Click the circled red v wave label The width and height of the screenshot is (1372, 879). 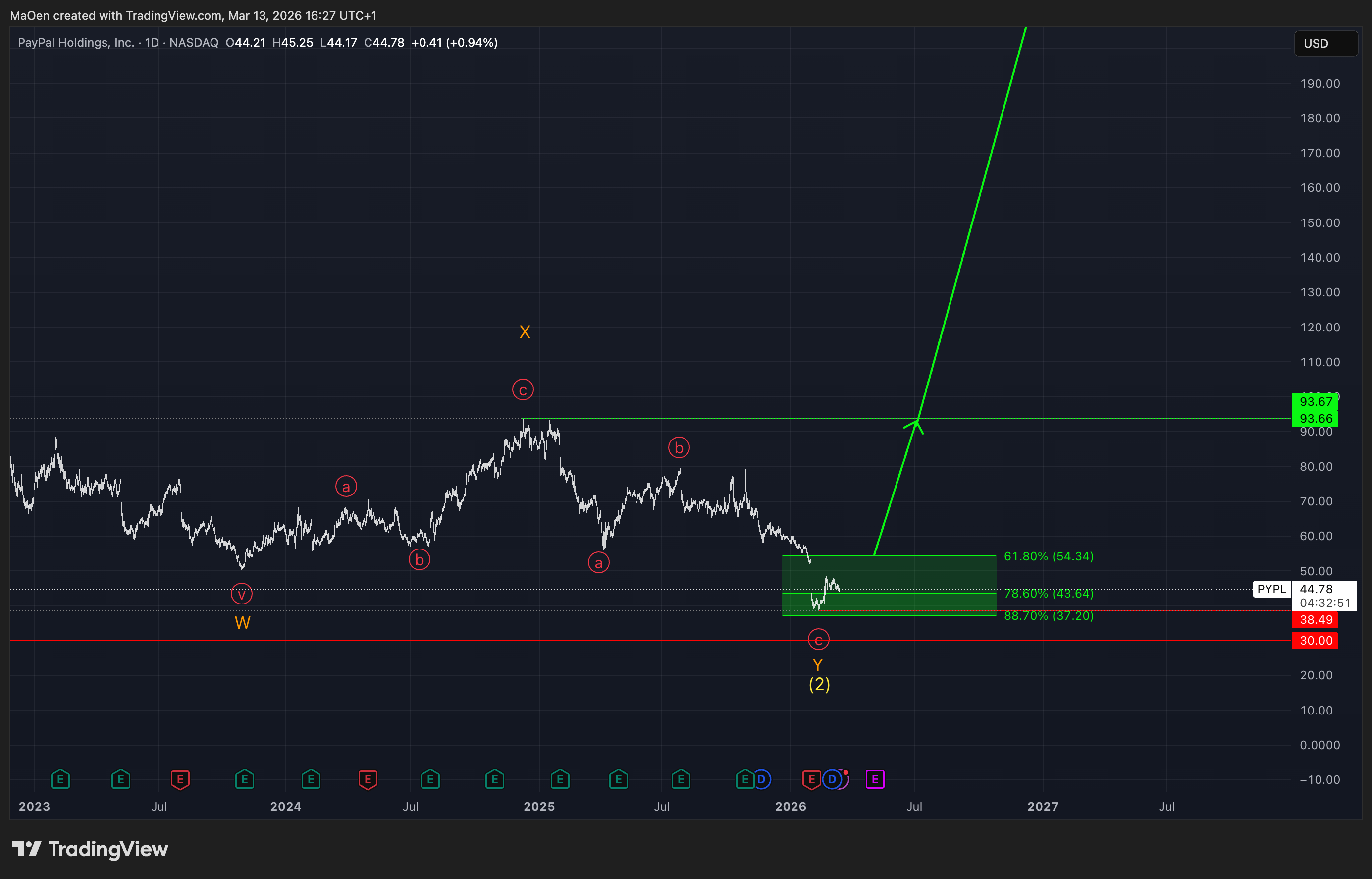coord(241,594)
